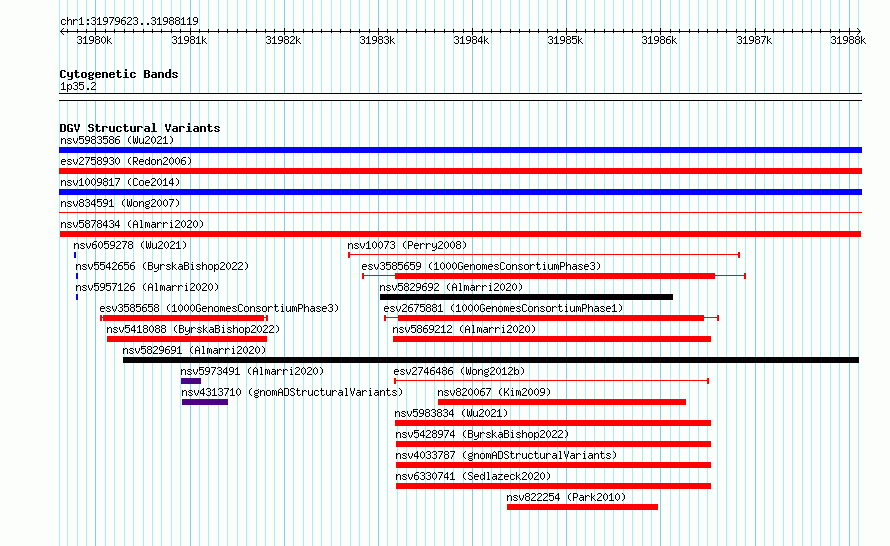Open nsv5829692 (Almarri2020) label
Screen dimensions: 890x546
pyautogui.click(x=451, y=287)
